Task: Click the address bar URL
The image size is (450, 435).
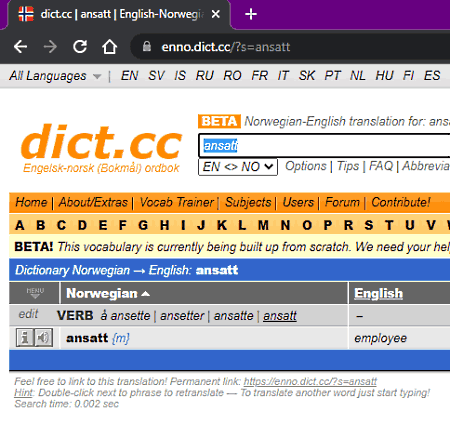Action: point(226,47)
